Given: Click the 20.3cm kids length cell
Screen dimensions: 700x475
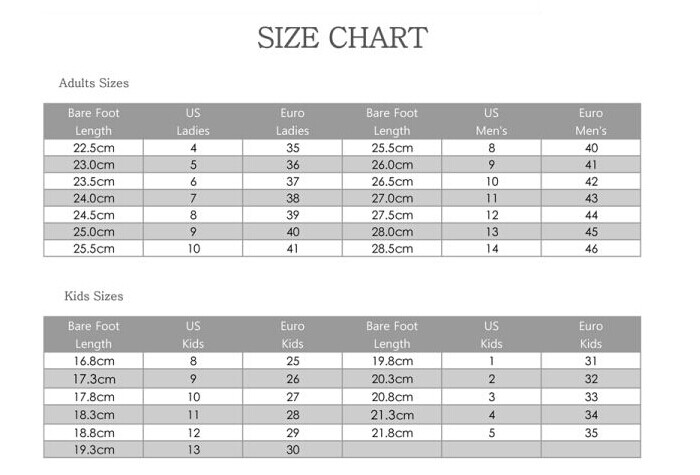Looking at the screenshot, I should pos(392,379).
